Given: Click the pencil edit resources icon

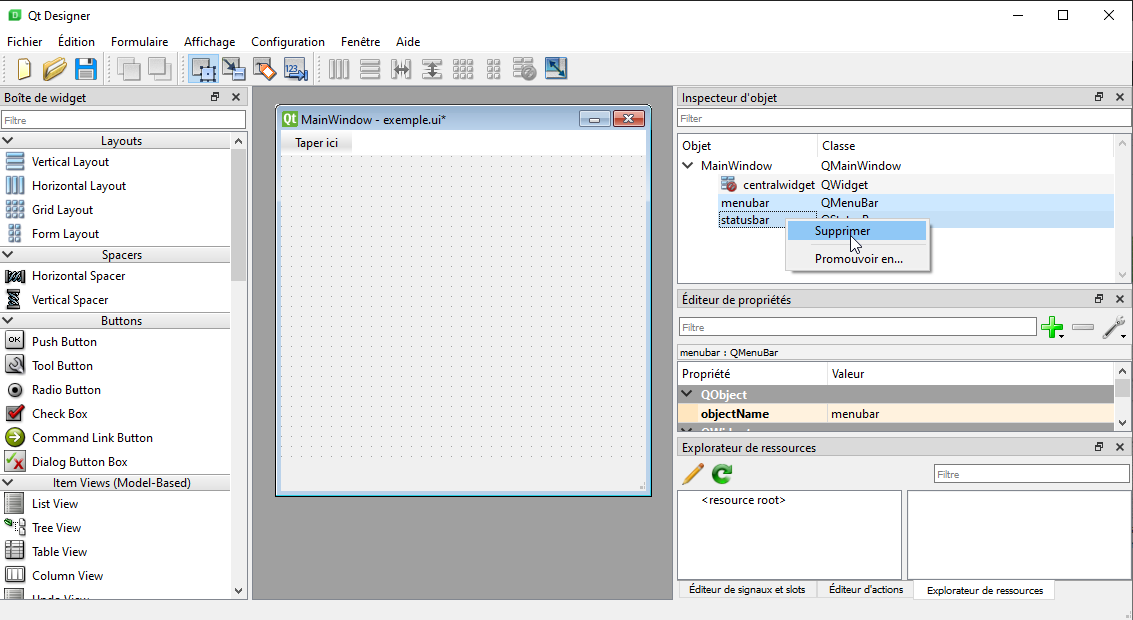Looking at the screenshot, I should 693,474.
